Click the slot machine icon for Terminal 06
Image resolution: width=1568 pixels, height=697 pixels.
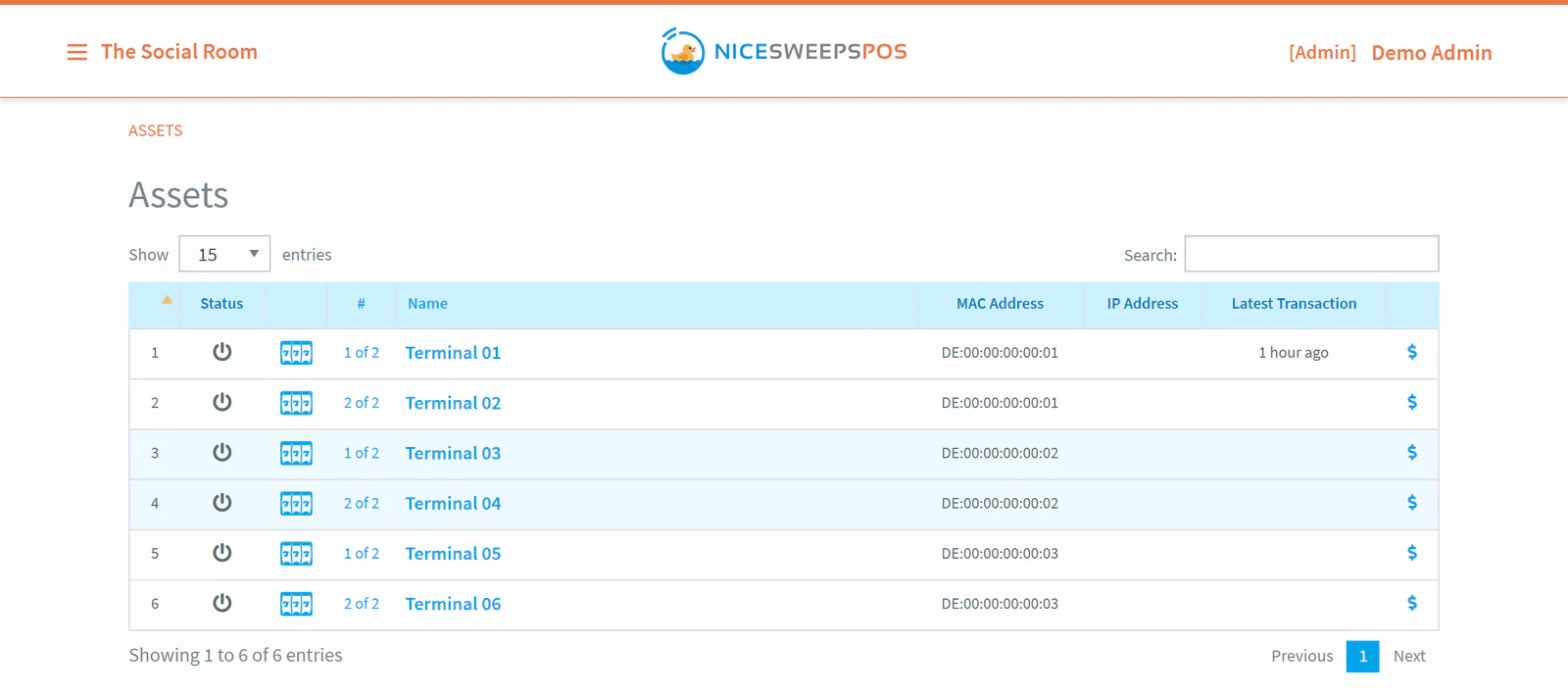pos(296,604)
